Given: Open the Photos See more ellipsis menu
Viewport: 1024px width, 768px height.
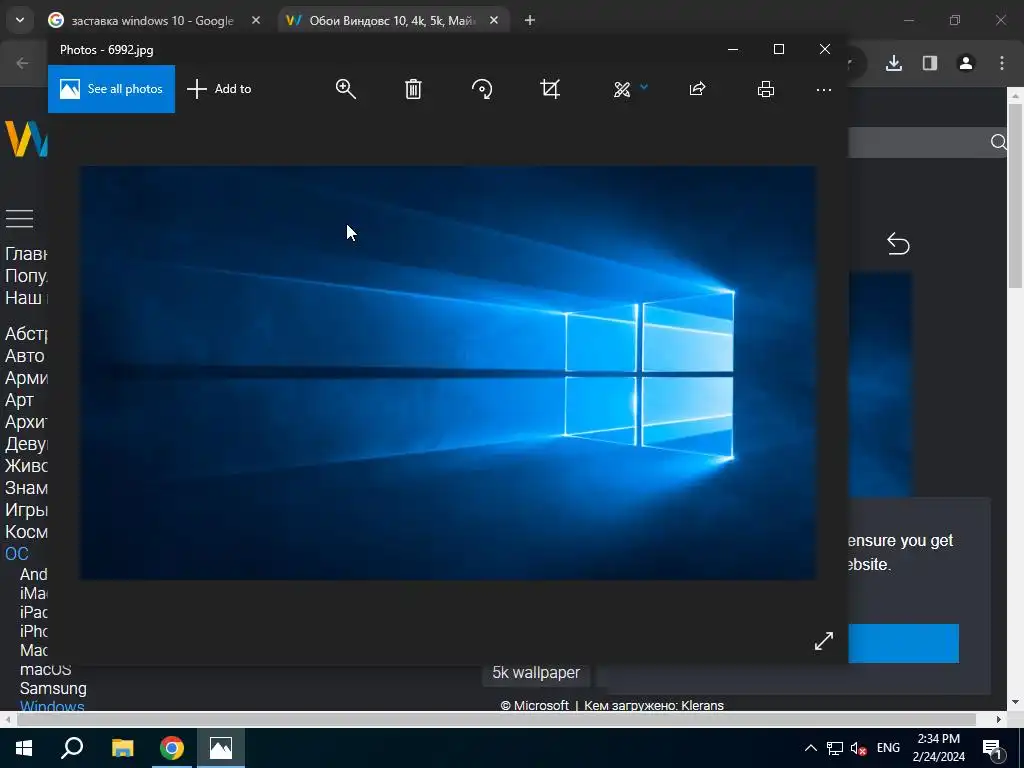Looking at the screenshot, I should coord(824,89).
